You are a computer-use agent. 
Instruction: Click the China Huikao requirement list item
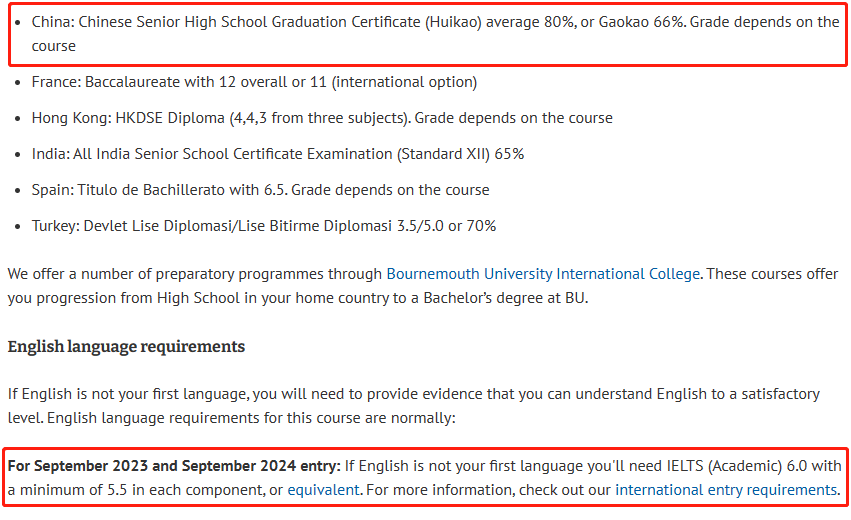coord(300,22)
